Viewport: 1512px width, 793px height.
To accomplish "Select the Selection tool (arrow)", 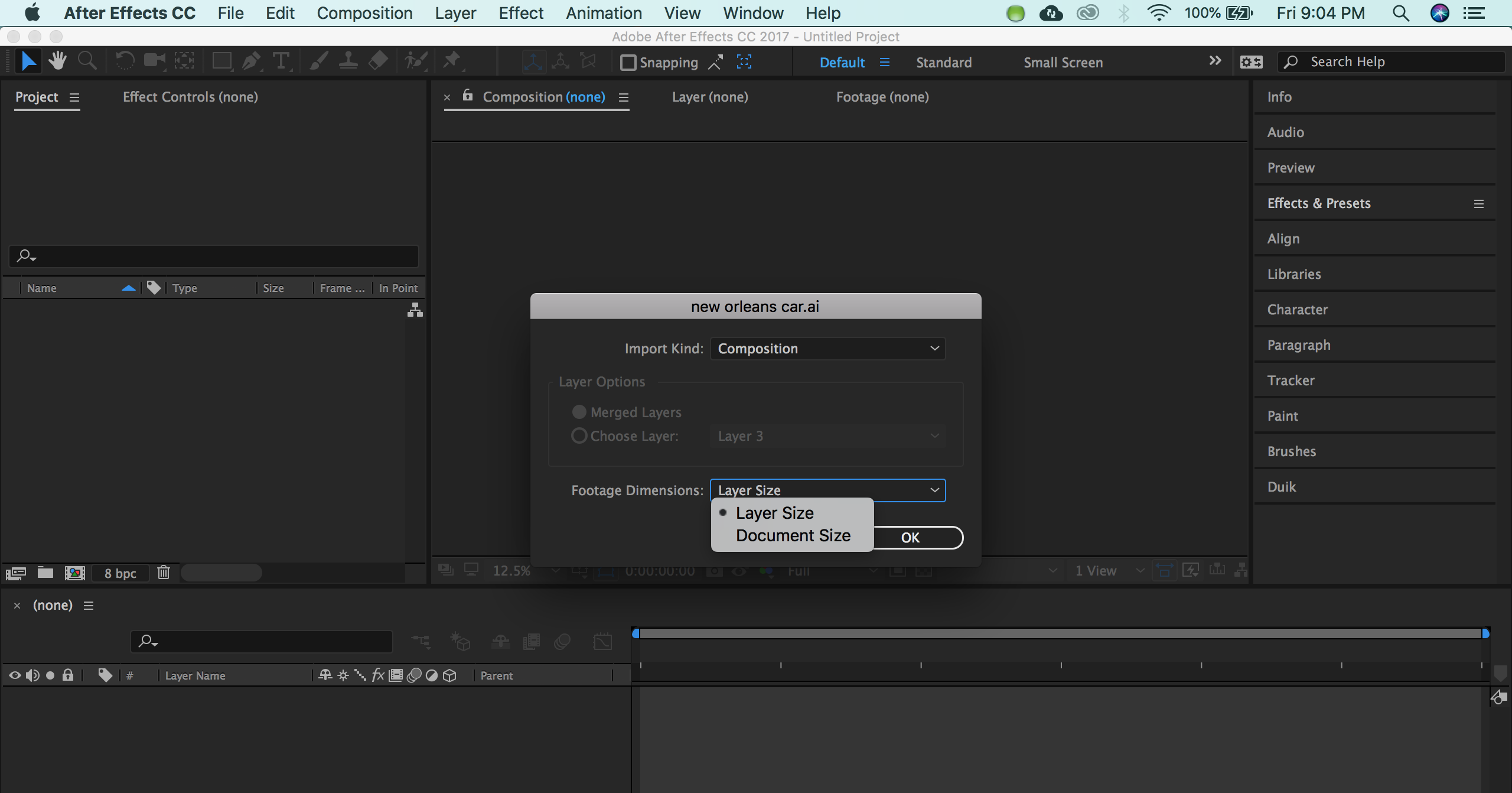I will coord(27,63).
